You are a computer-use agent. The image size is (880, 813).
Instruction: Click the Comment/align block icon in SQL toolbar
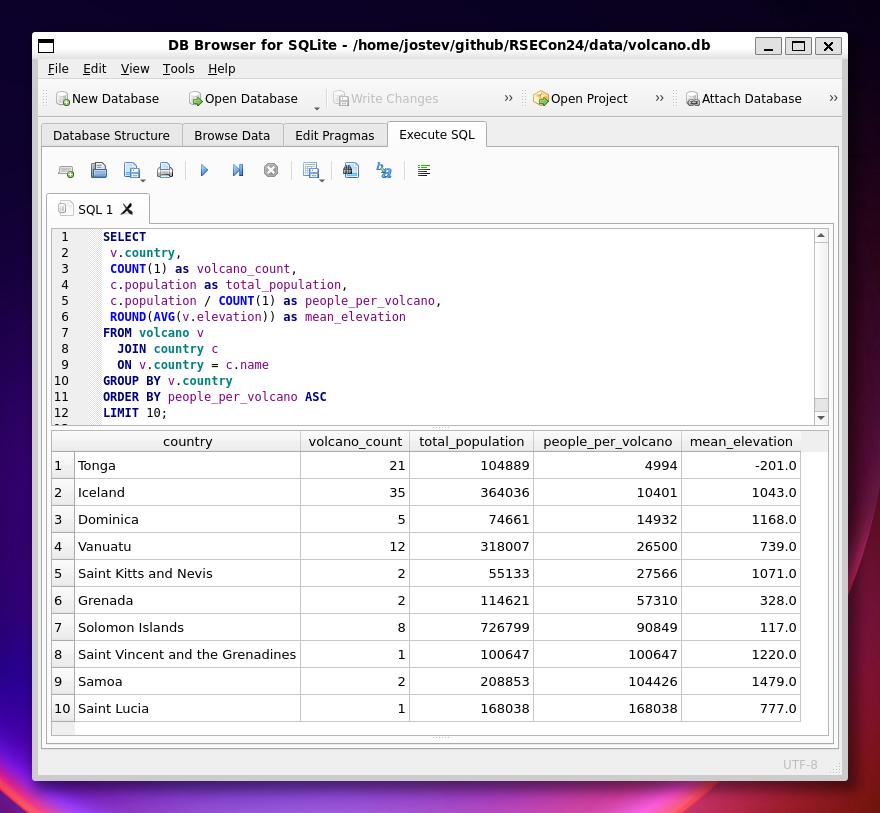(423, 171)
